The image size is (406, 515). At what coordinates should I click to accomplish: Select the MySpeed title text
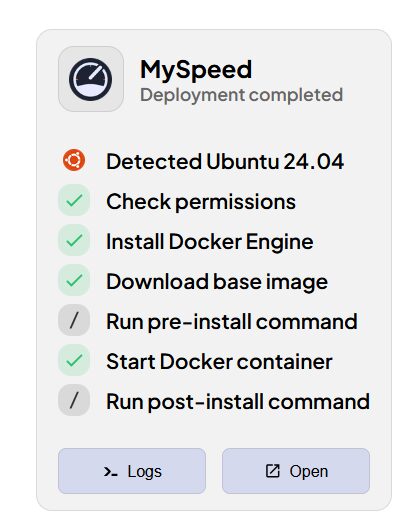coord(196,70)
